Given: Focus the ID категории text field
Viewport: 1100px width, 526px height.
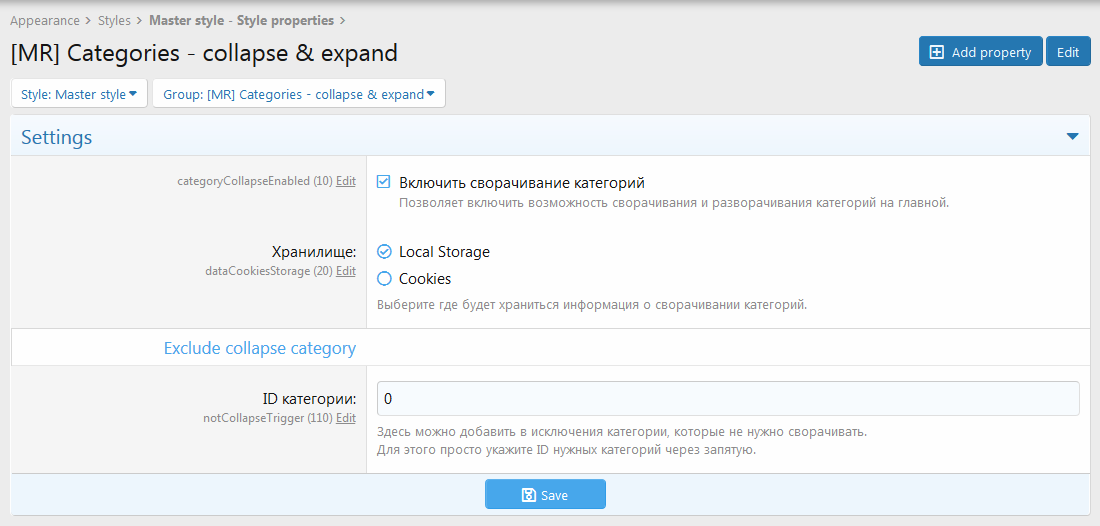Looking at the screenshot, I should 727,398.
